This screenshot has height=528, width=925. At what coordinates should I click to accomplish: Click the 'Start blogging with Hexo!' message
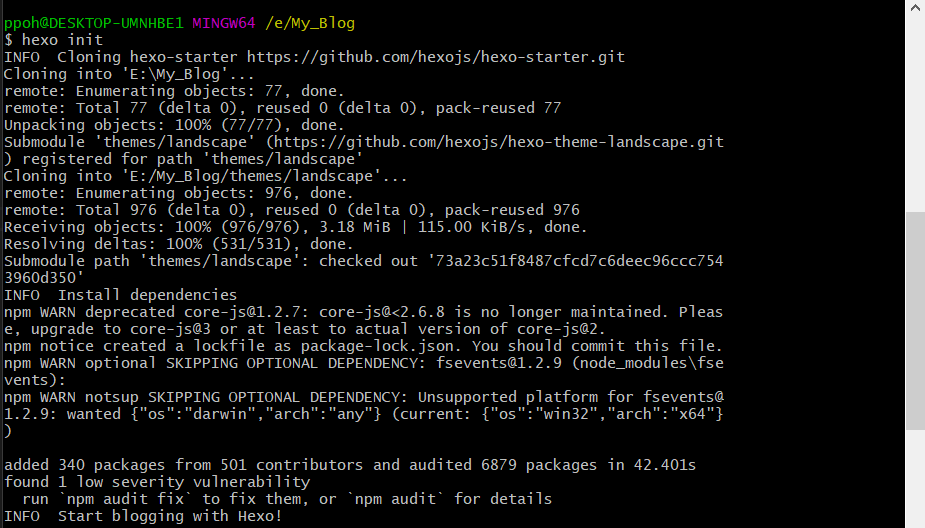pyautogui.click(x=170, y=516)
